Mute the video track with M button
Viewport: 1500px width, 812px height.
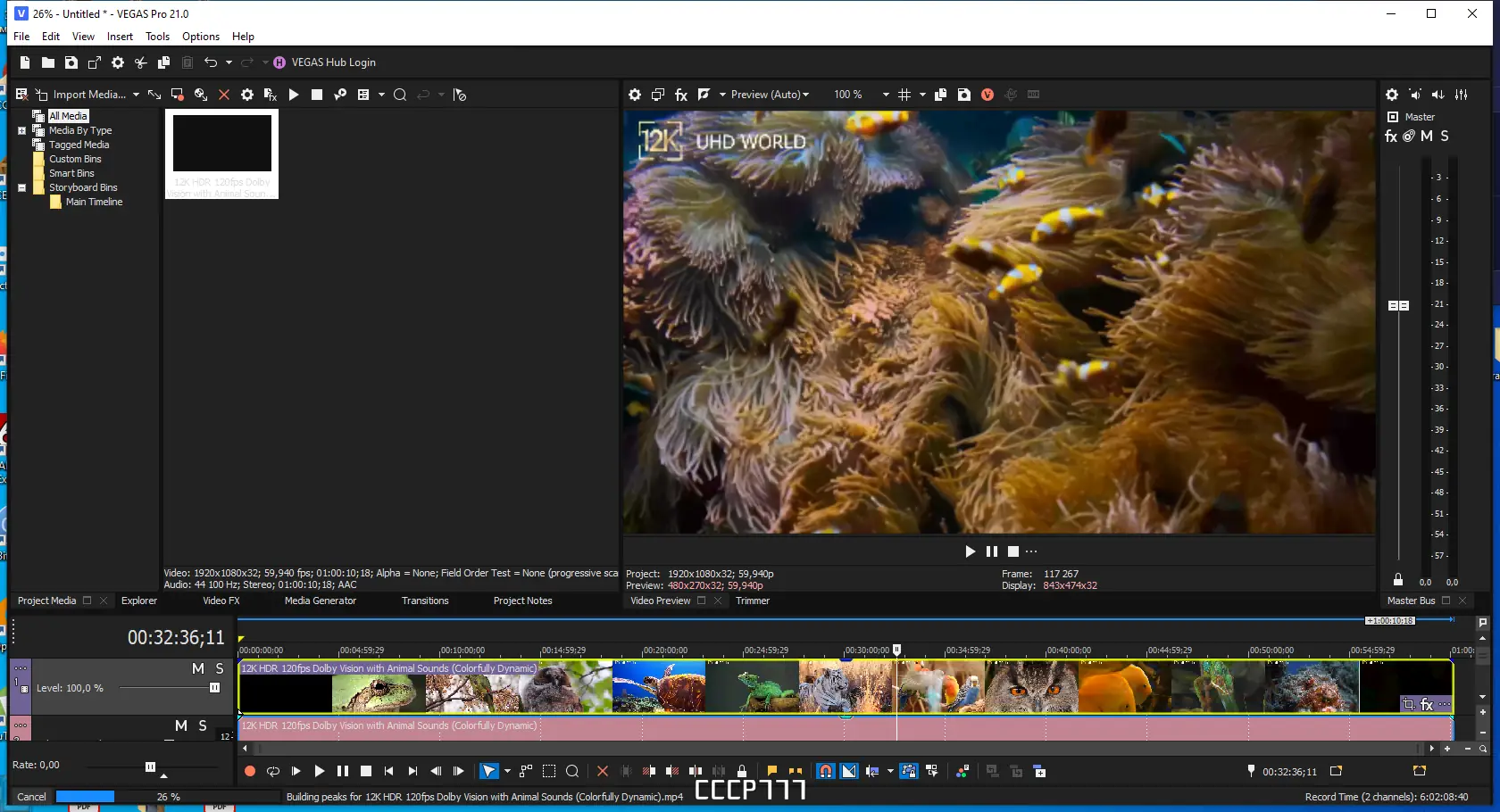pyautogui.click(x=198, y=668)
